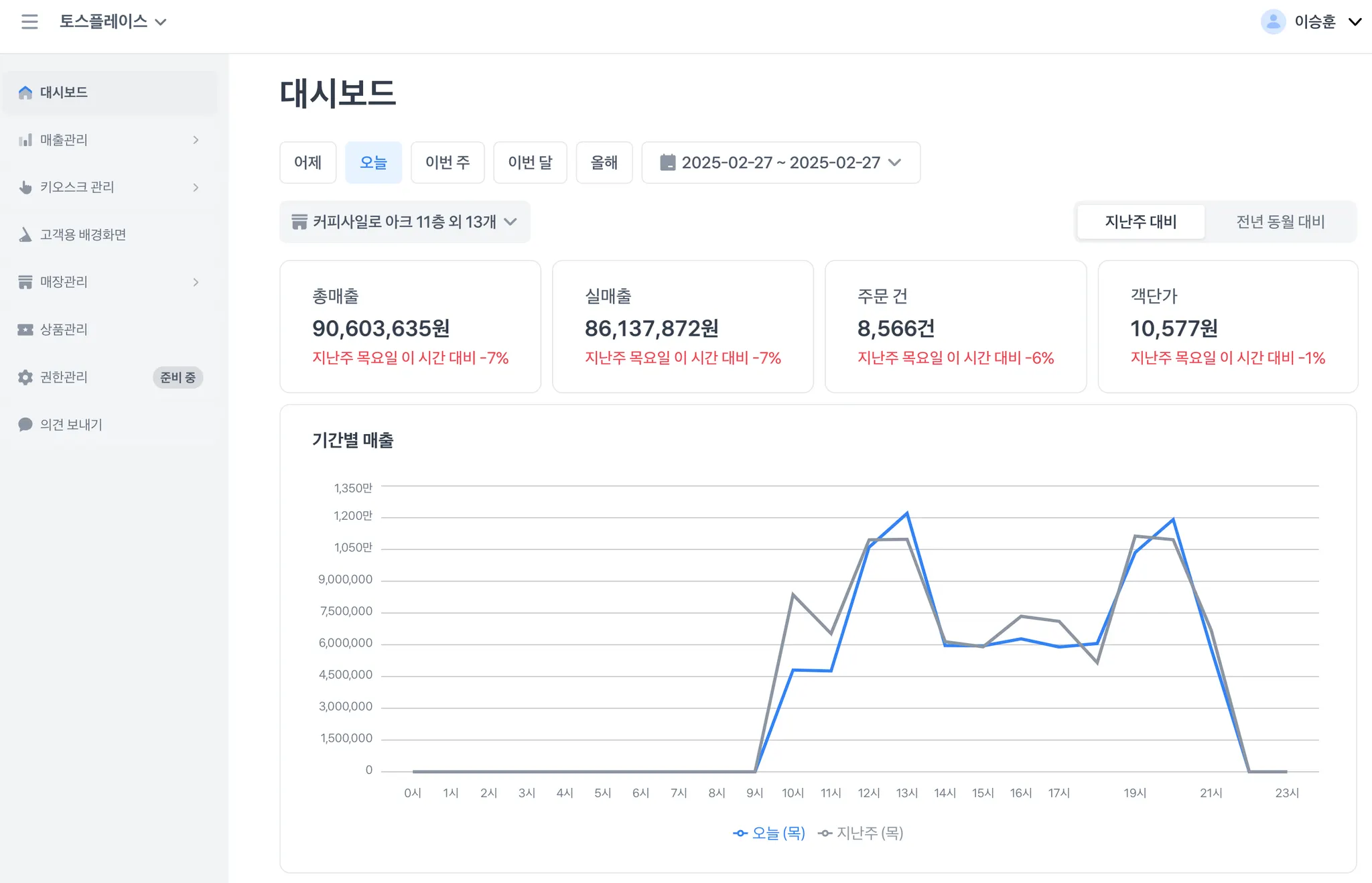Image resolution: width=1372 pixels, height=883 pixels.
Task: Click the 상품관리 ticket icon
Action: (25, 330)
